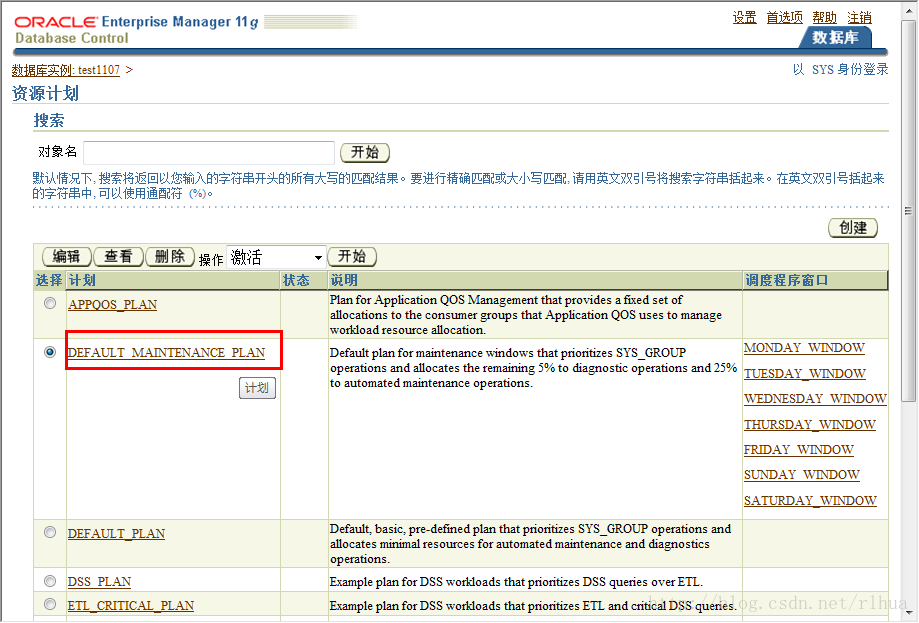Viewport: 919px width, 623px height.
Task: Select the DEFAULT_PLAN radio button
Action: tap(50, 532)
